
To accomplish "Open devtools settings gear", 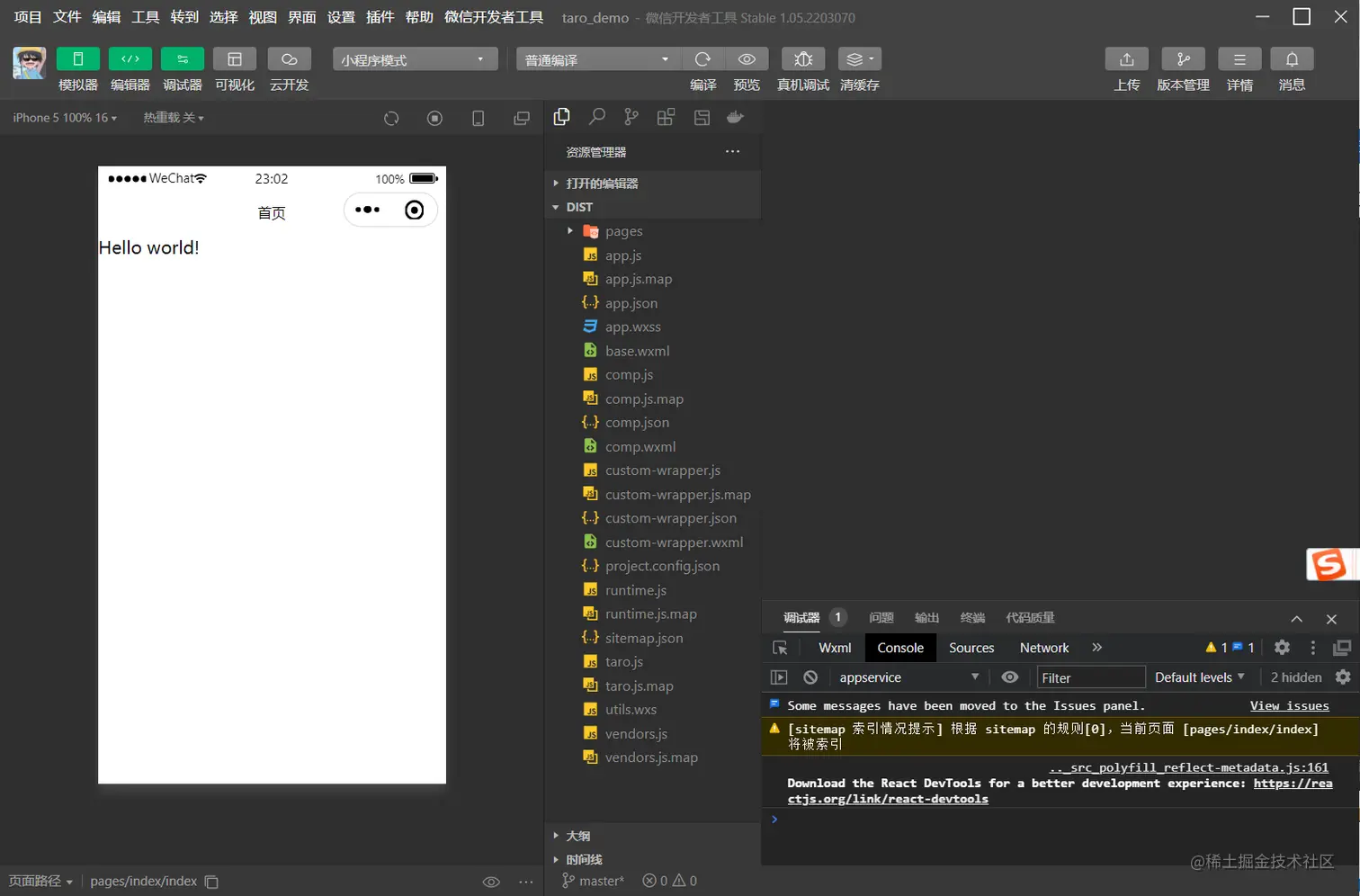I will [1283, 648].
